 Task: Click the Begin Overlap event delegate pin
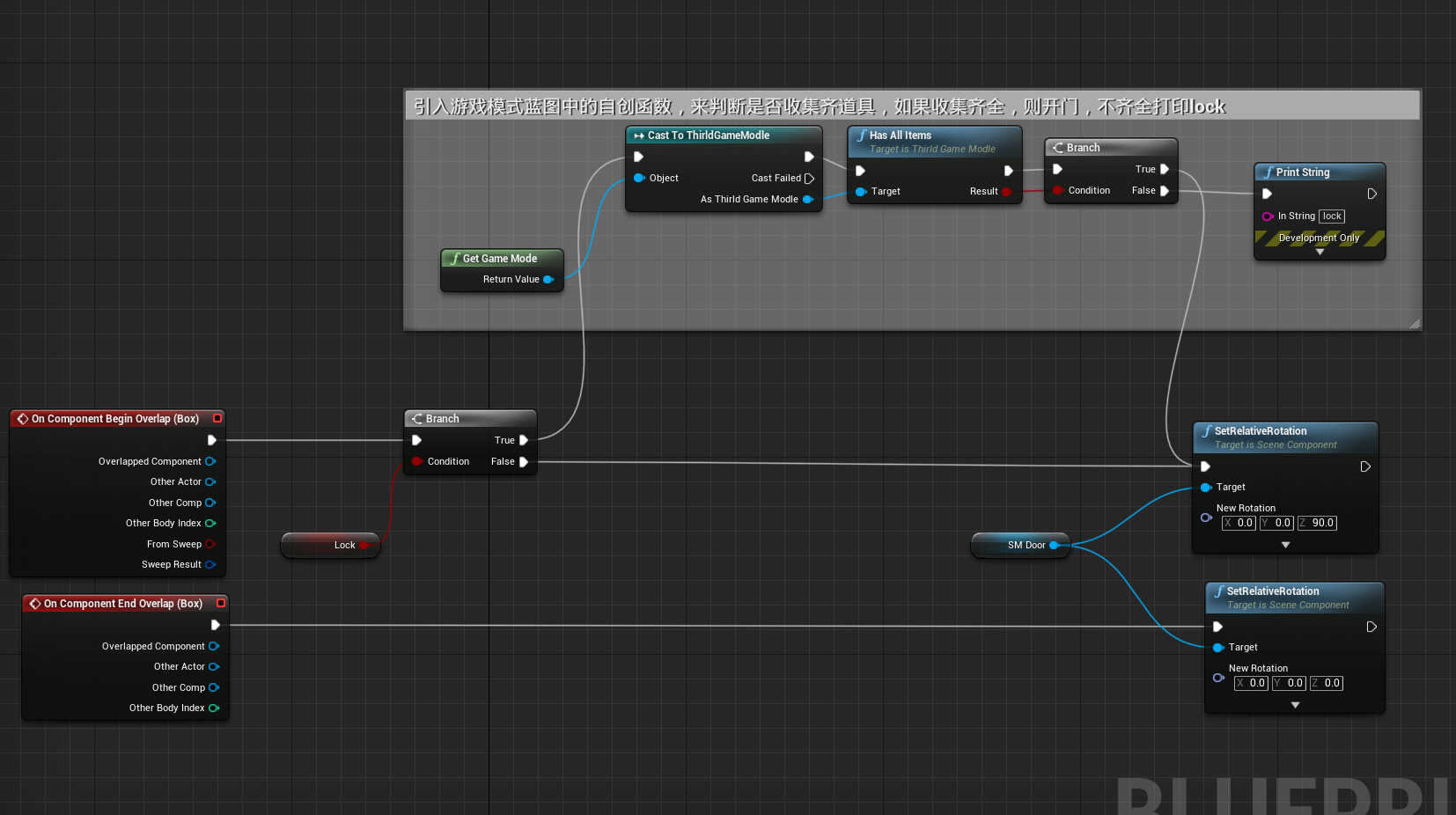[217, 419]
